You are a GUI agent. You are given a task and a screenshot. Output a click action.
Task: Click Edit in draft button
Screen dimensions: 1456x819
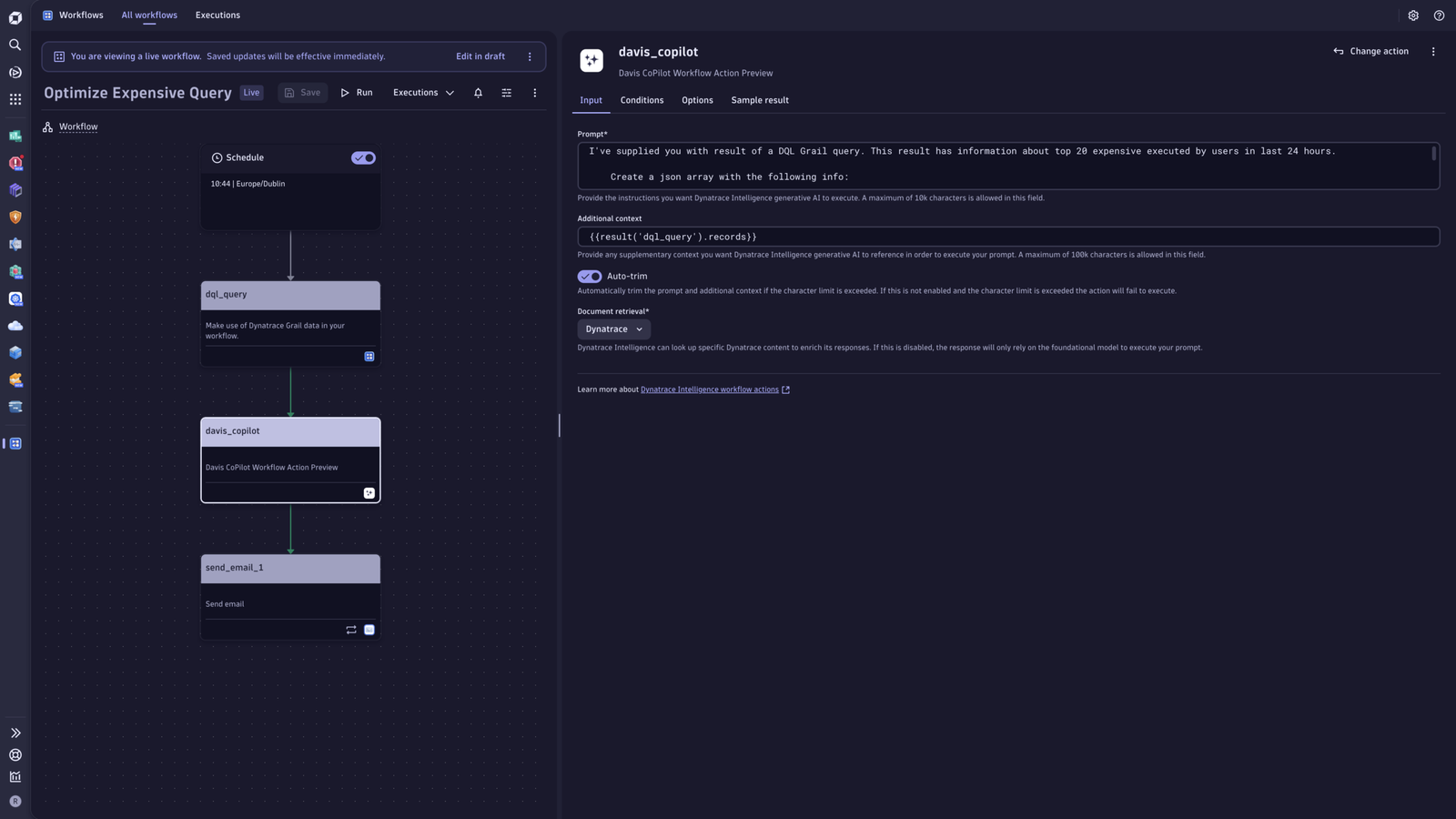480,56
